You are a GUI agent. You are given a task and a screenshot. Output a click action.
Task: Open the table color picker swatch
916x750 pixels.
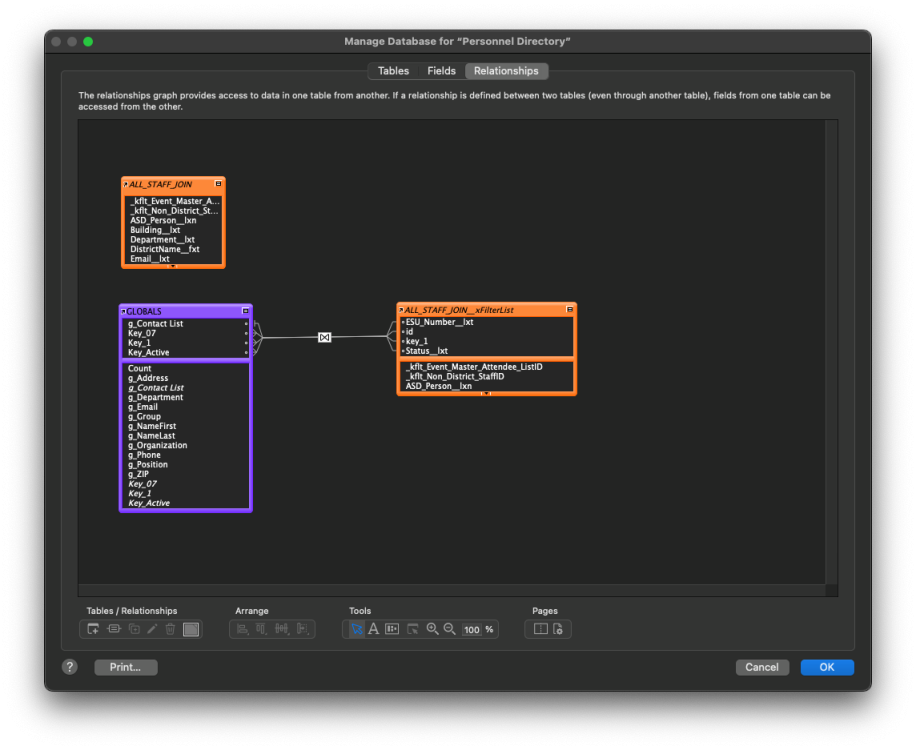tap(191, 629)
